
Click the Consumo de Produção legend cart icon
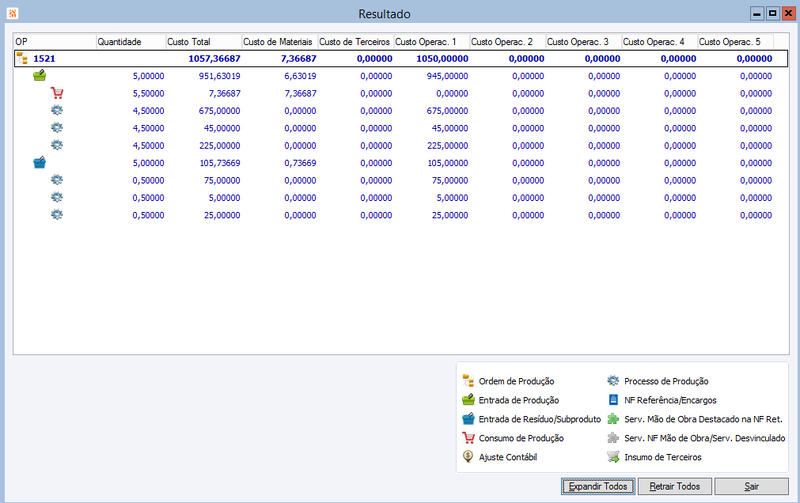pos(468,438)
